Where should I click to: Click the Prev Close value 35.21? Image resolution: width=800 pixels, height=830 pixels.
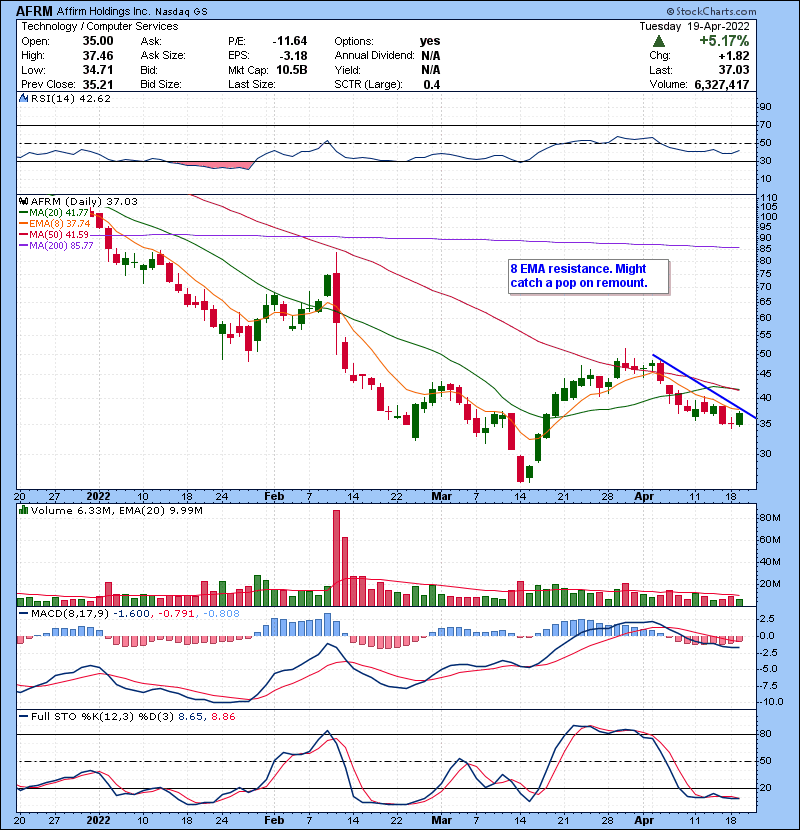click(x=98, y=85)
